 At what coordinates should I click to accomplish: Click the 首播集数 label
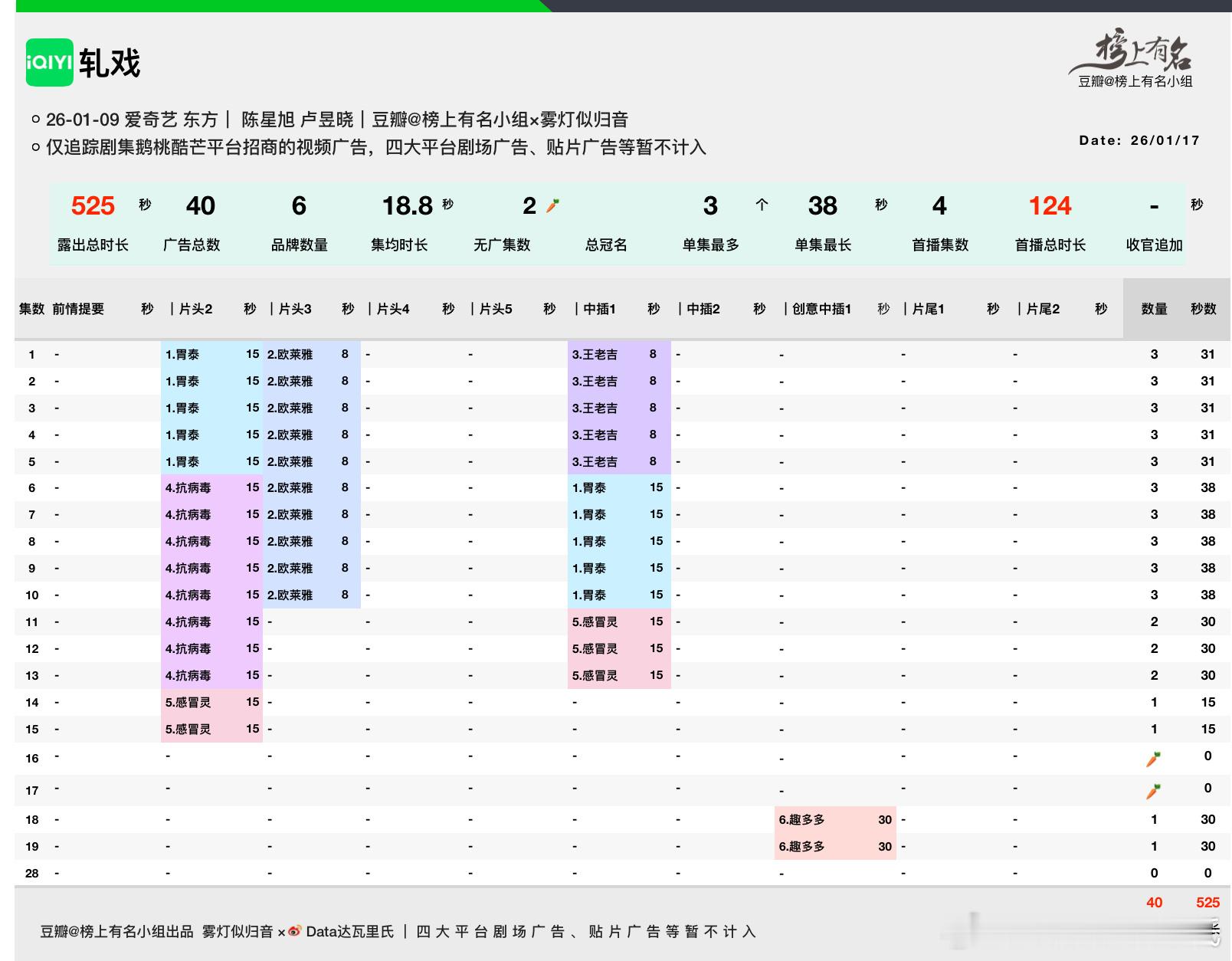[940, 245]
